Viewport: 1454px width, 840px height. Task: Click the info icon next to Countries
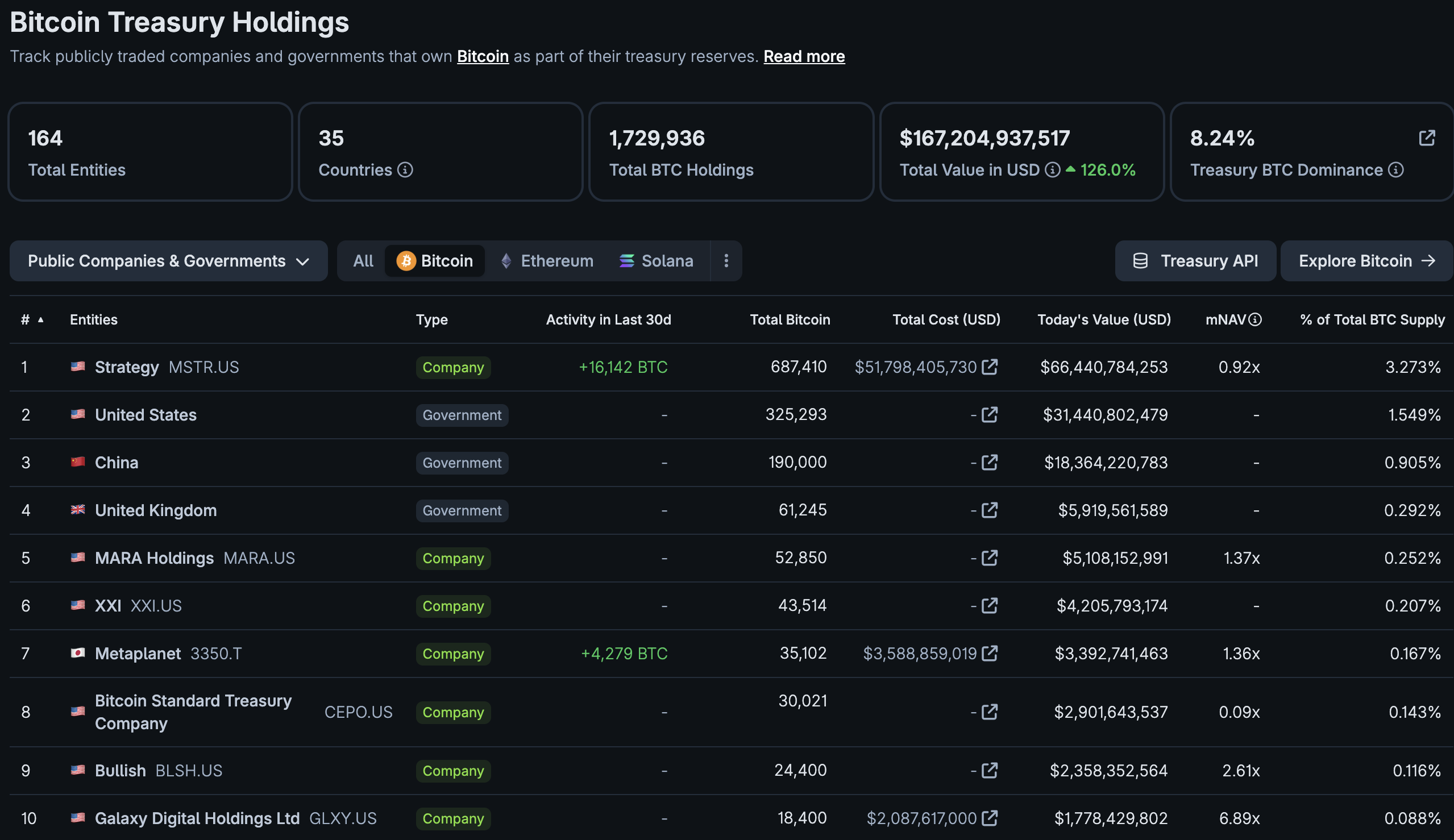point(405,170)
